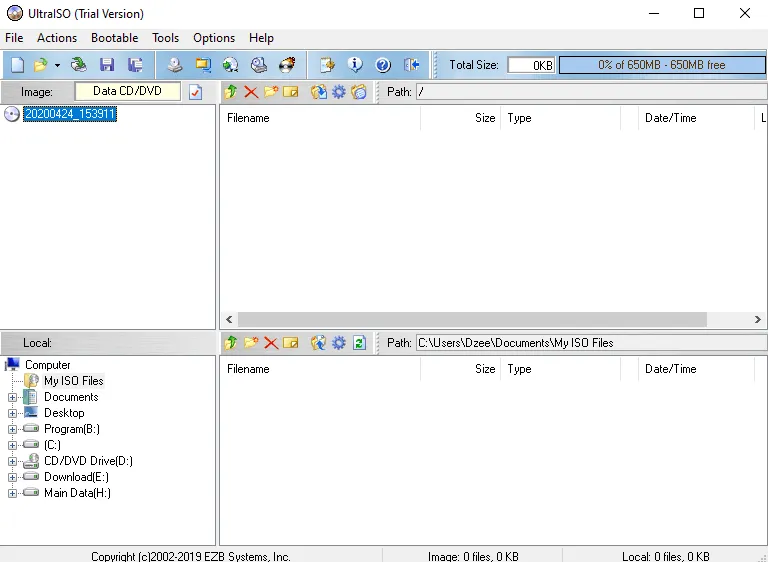The height and width of the screenshot is (562, 768).
Task: Click the Save As multi-floppy icon
Action: click(135, 65)
